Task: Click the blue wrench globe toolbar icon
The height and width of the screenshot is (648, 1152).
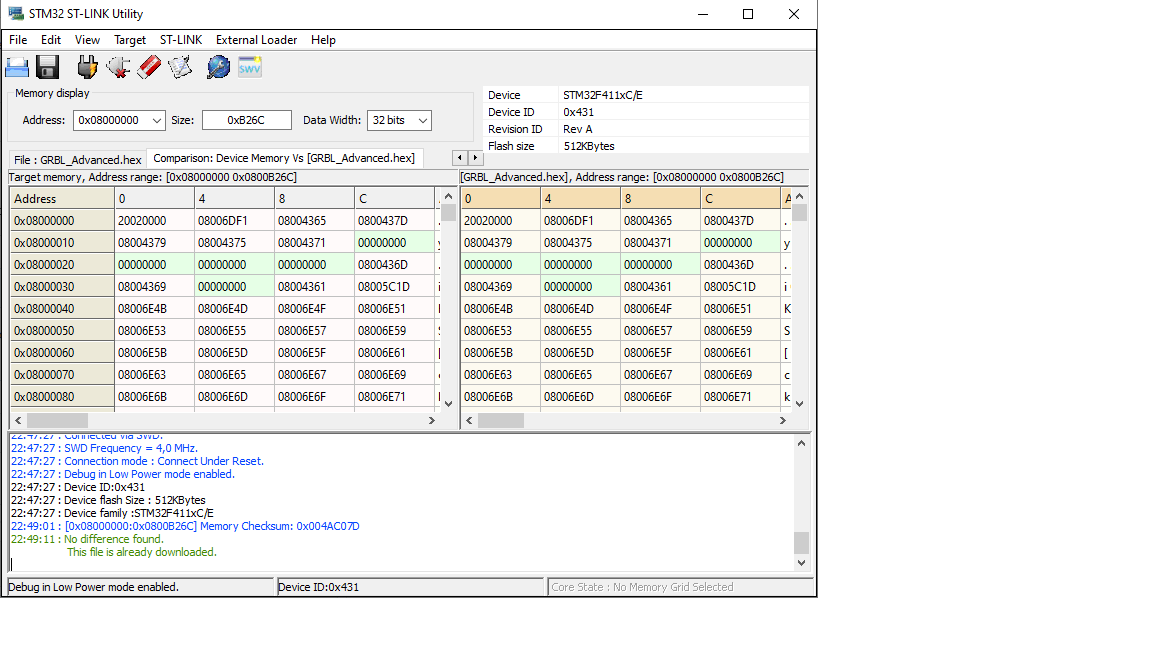Action: pyautogui.click(x=218, y=68)
